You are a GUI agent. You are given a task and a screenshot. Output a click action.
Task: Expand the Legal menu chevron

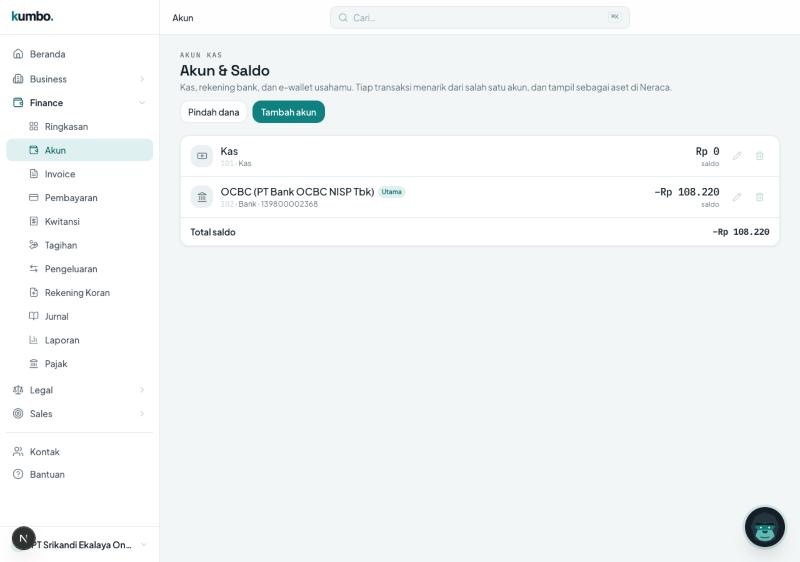pyautogui.click(x=142, y=390)
